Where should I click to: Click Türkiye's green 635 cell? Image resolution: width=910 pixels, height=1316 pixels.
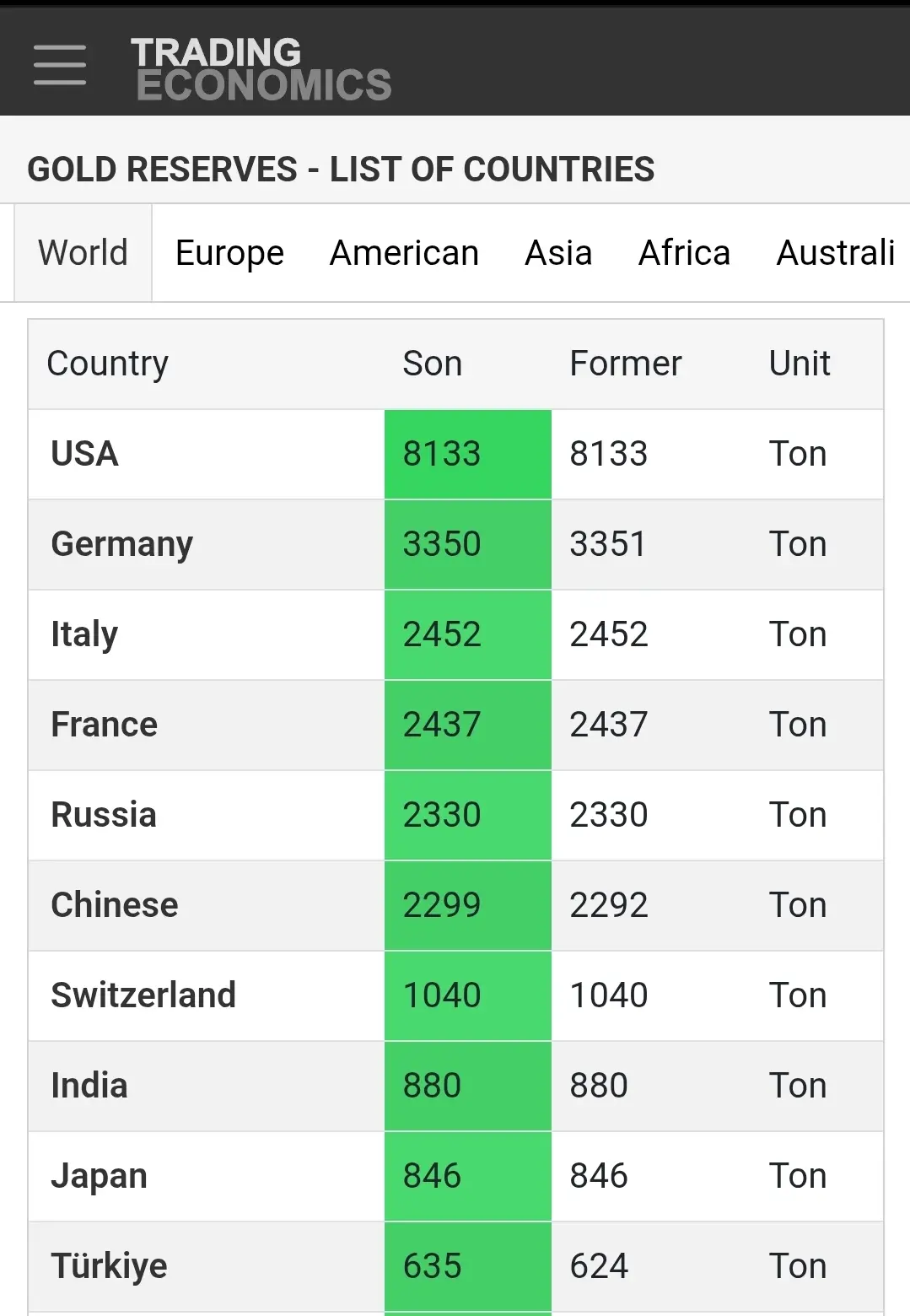point(467,1266)
